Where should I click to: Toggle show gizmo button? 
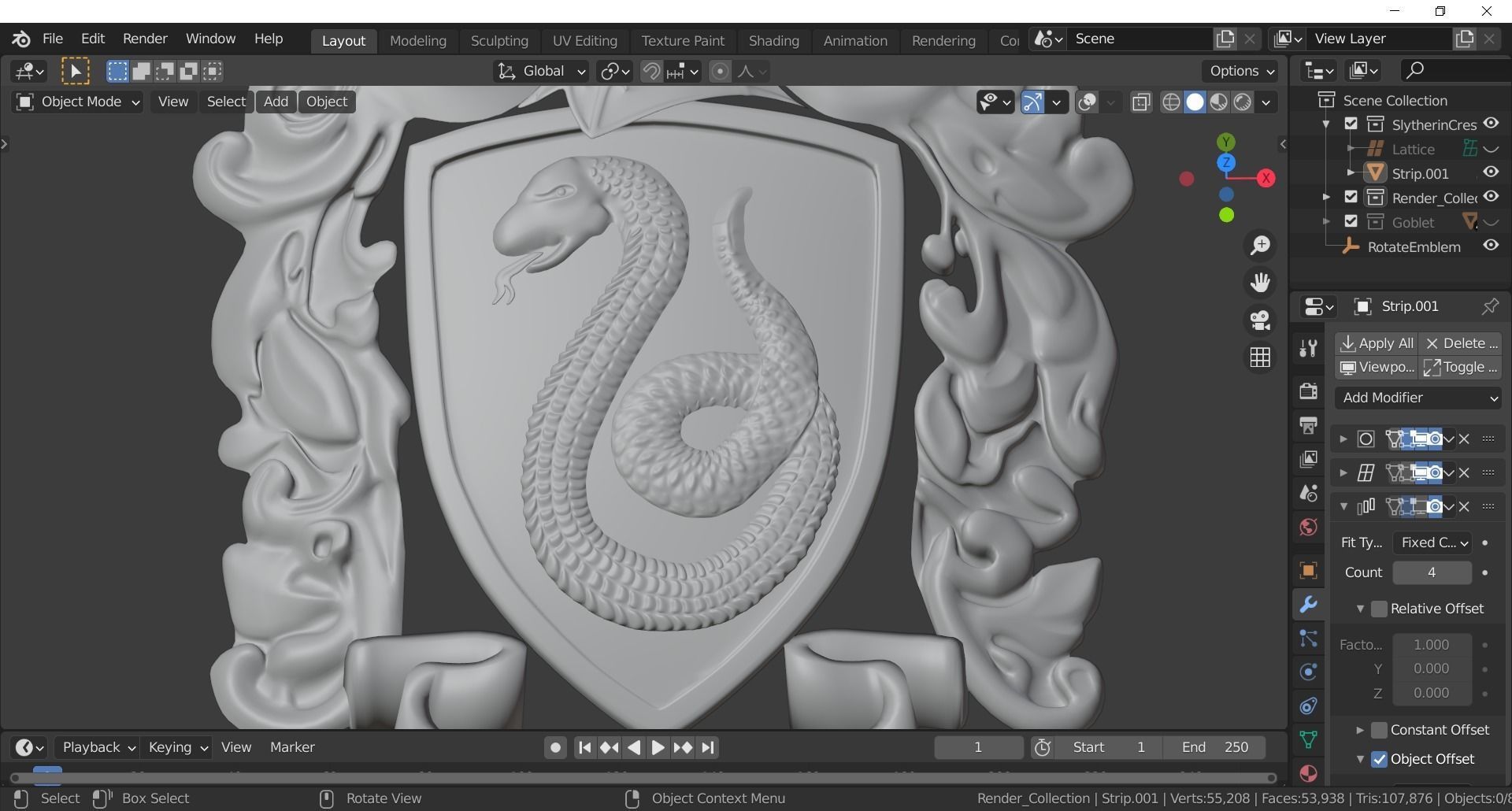(x=1032, y=102)
